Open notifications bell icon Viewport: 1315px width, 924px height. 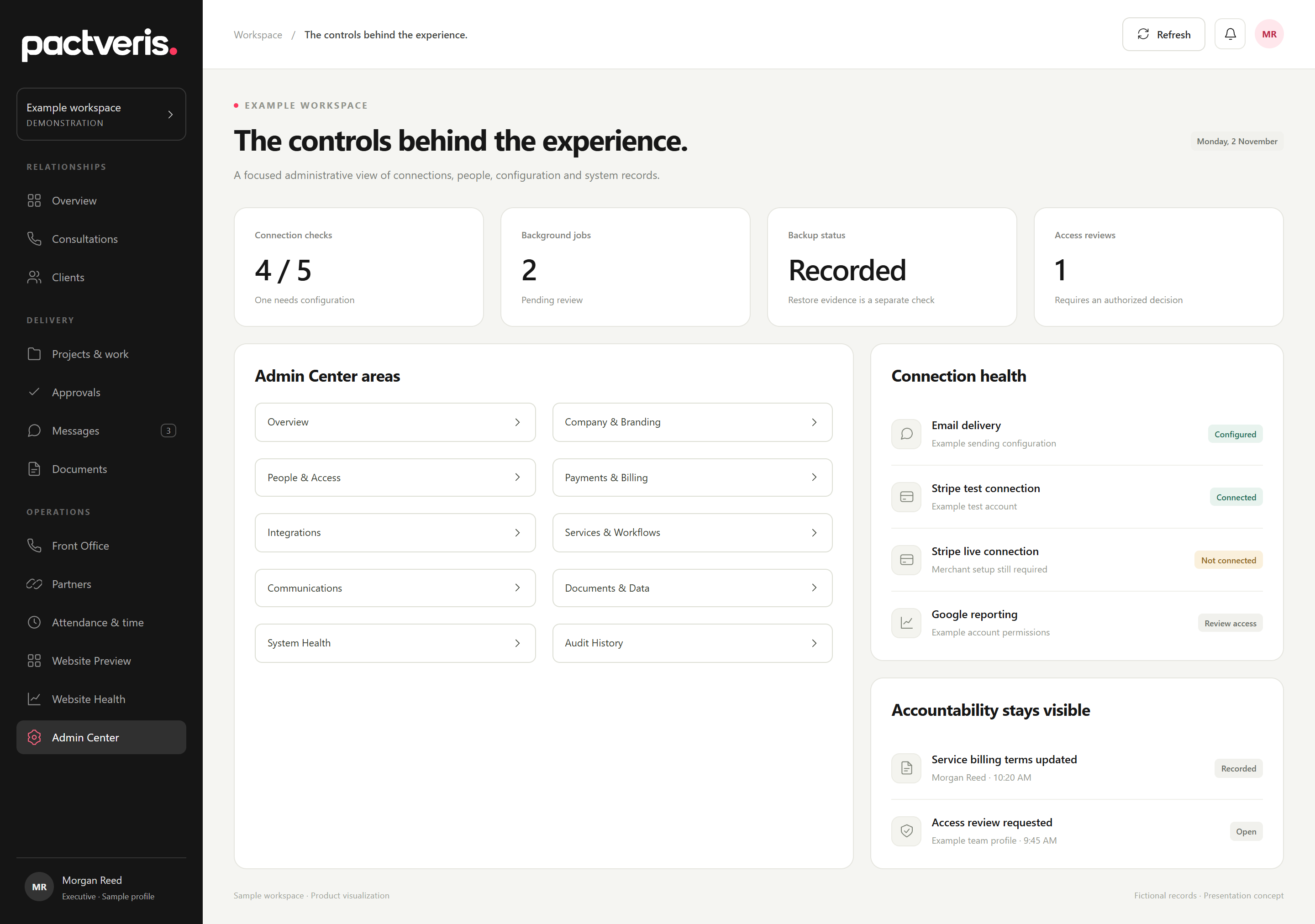[x=1230, y=34]
